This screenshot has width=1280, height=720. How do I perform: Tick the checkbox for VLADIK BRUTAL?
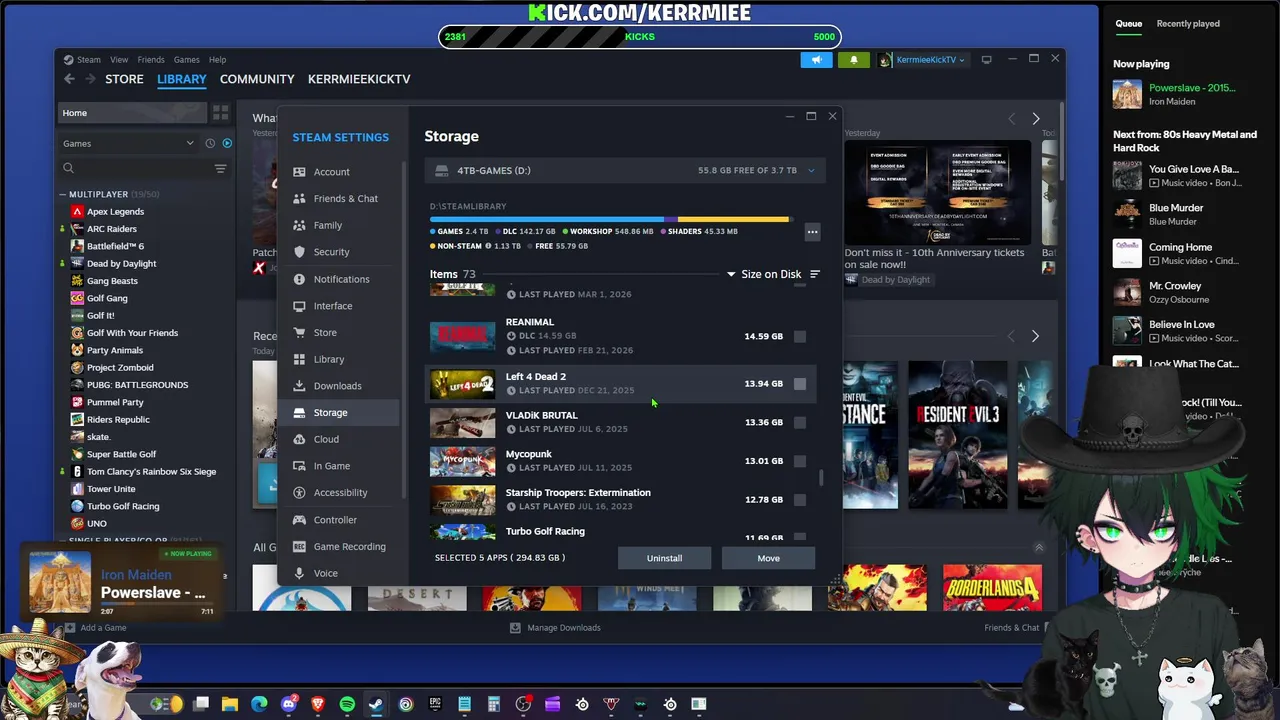point(800,423)
